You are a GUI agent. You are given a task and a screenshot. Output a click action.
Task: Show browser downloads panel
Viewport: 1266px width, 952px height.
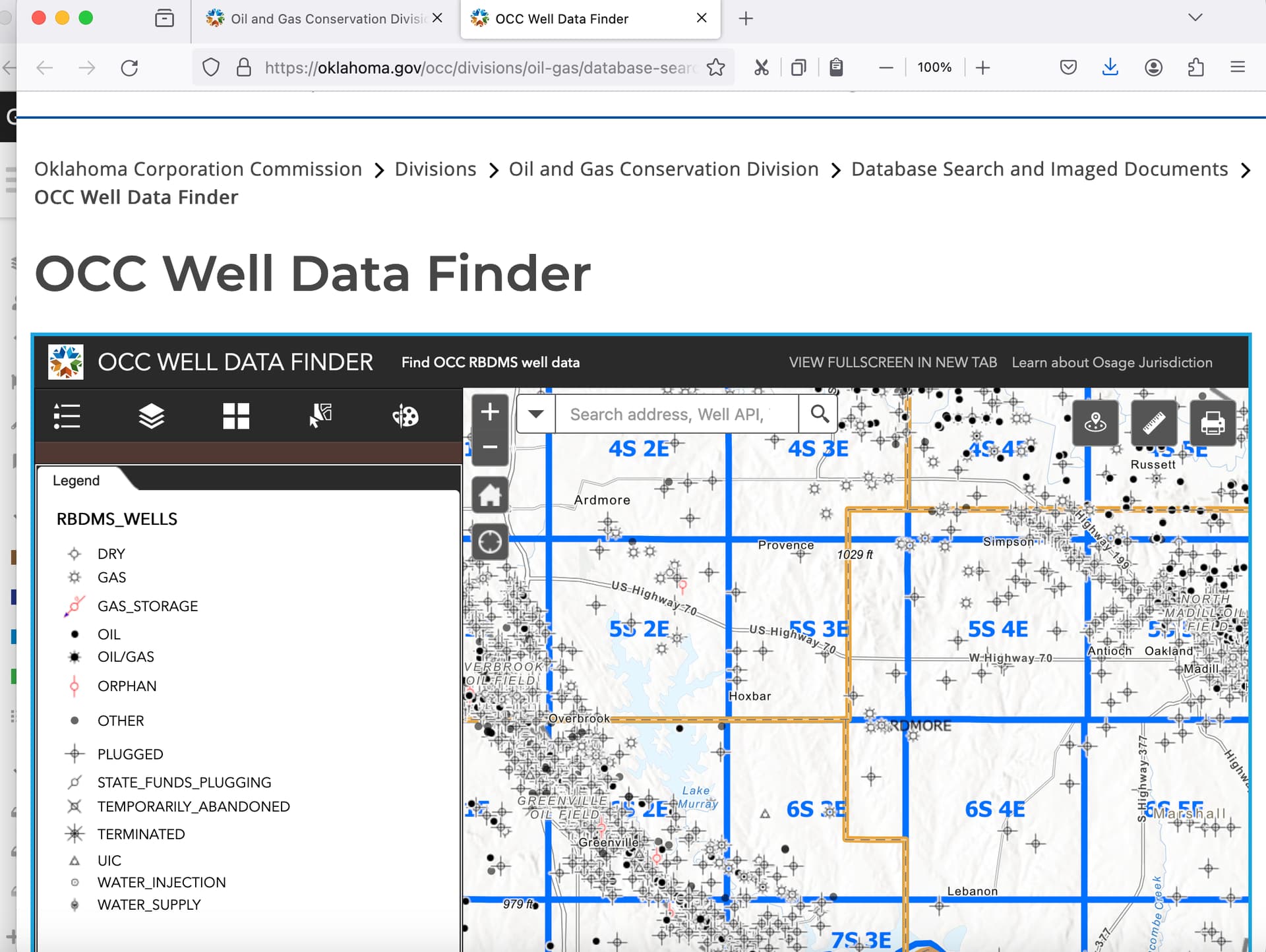pyautogui.click(x=1110, y=67)
